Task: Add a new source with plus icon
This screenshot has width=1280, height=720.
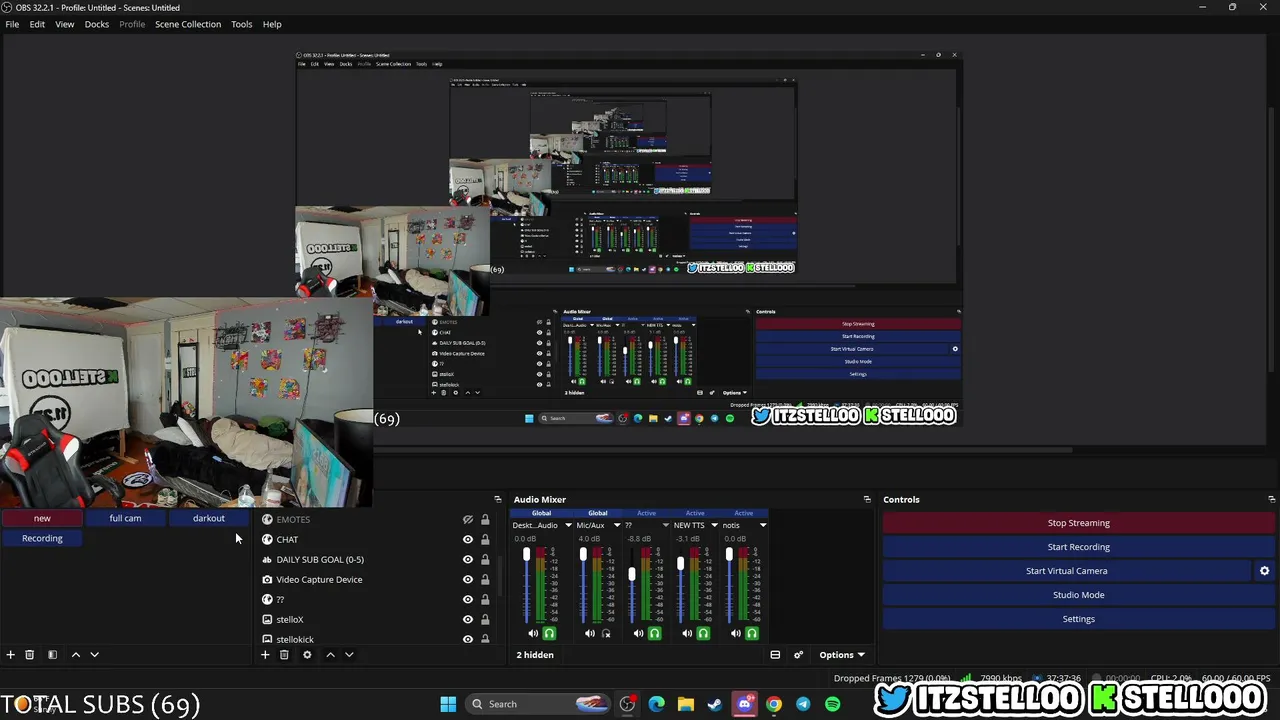Action: pos(265,655)
